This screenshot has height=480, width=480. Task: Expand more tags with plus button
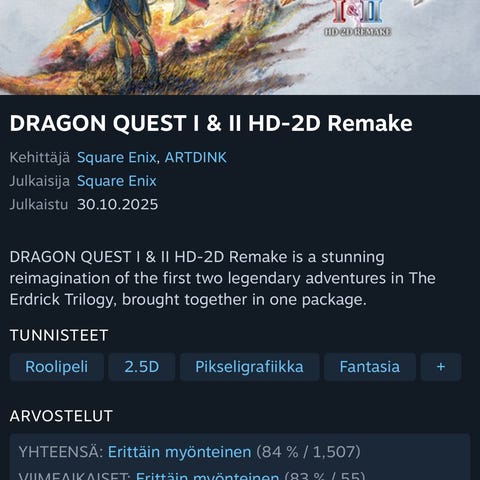[441, 367]
